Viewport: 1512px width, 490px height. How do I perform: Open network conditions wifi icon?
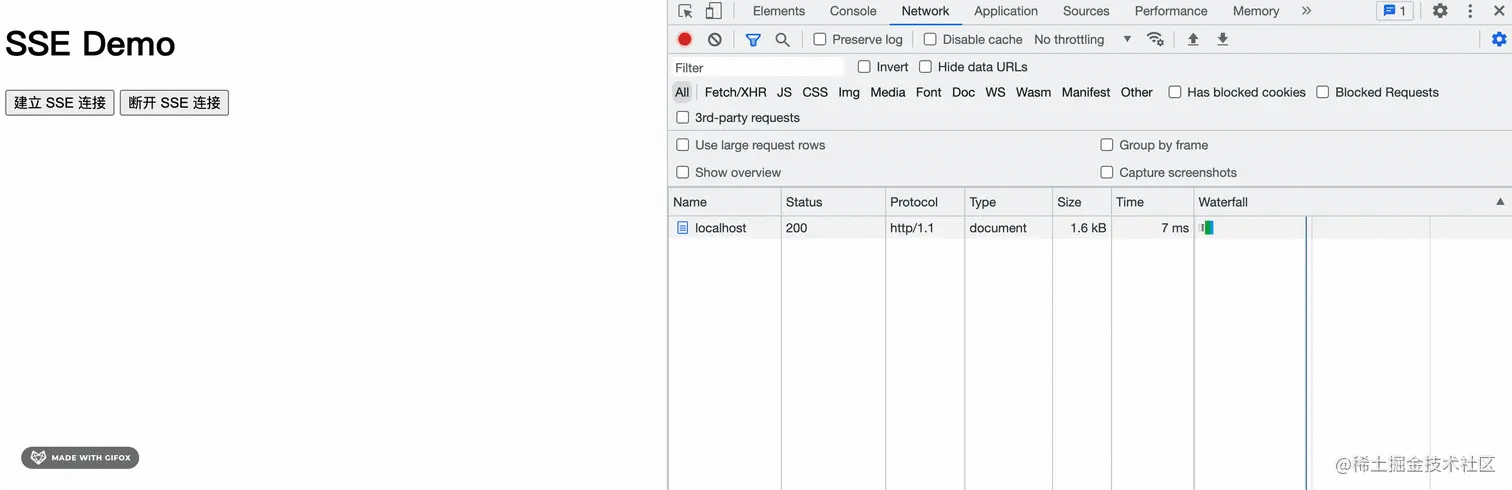click(x=1155, y=39)
